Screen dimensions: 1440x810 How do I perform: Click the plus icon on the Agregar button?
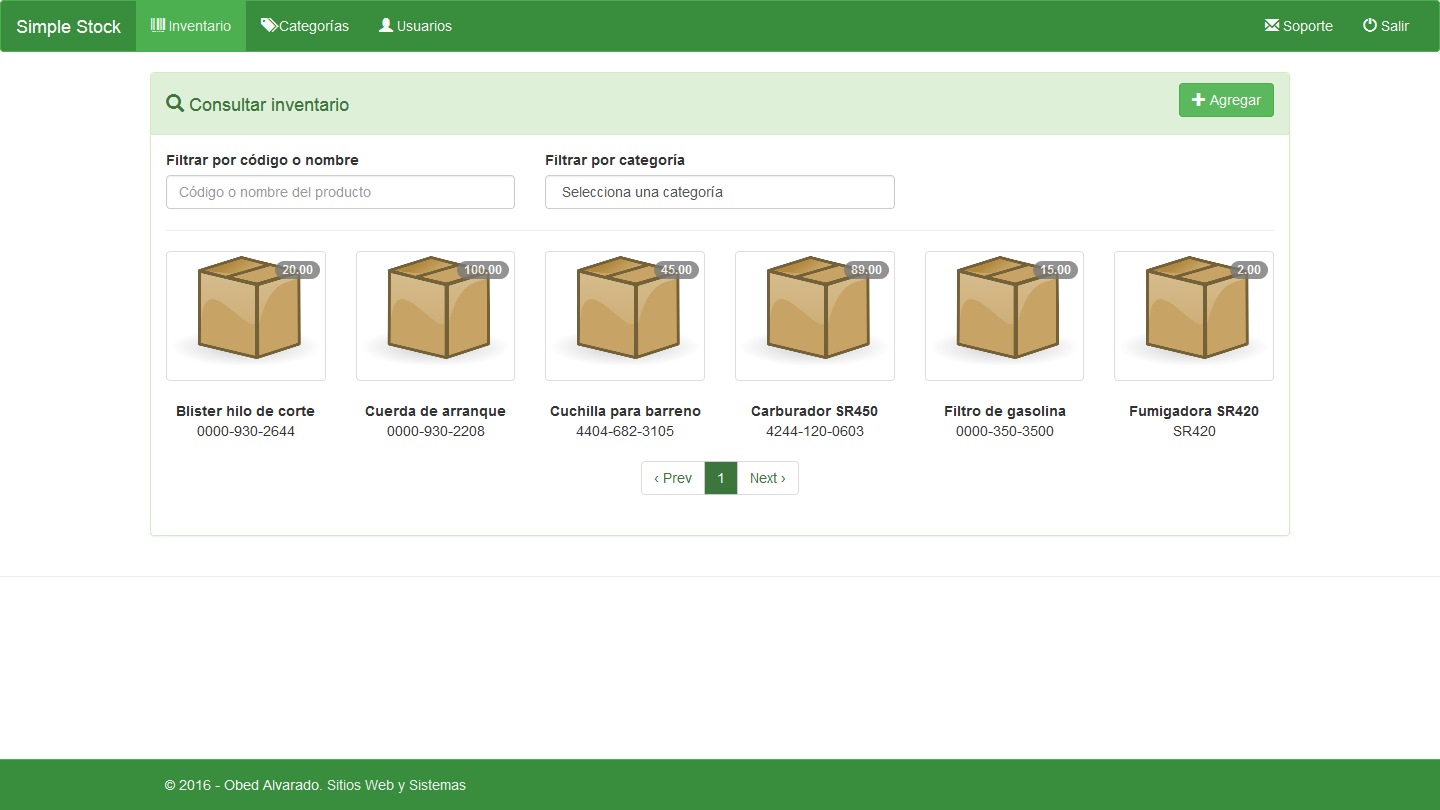(1199, 99)
